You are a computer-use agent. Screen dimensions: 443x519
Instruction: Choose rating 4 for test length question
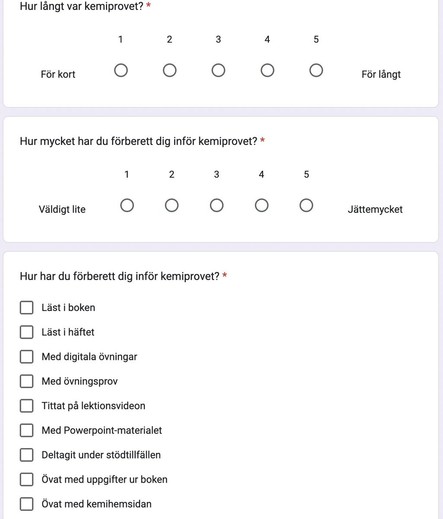click(x=267, y=70)
